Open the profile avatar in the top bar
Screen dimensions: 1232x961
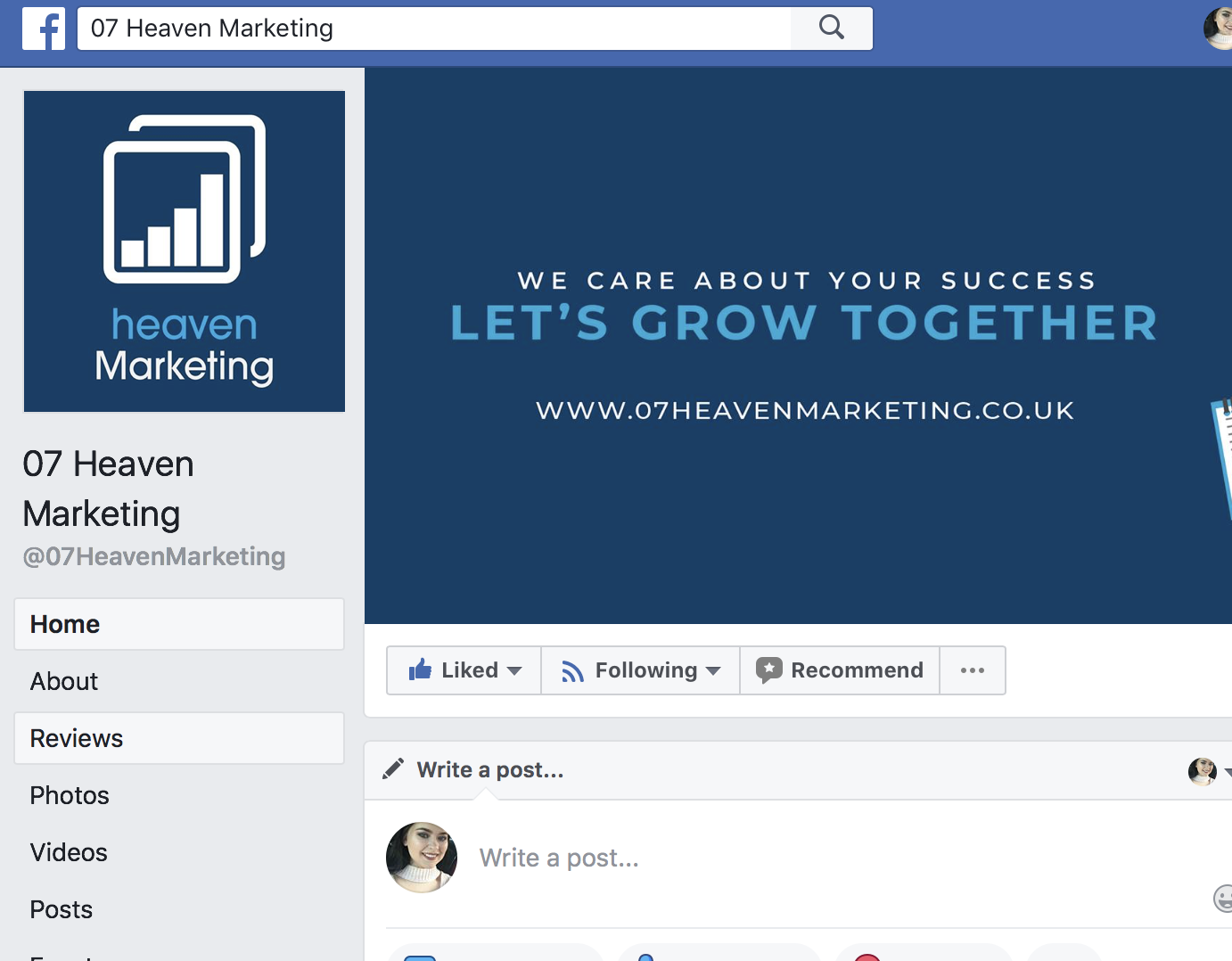(1218, 29)
